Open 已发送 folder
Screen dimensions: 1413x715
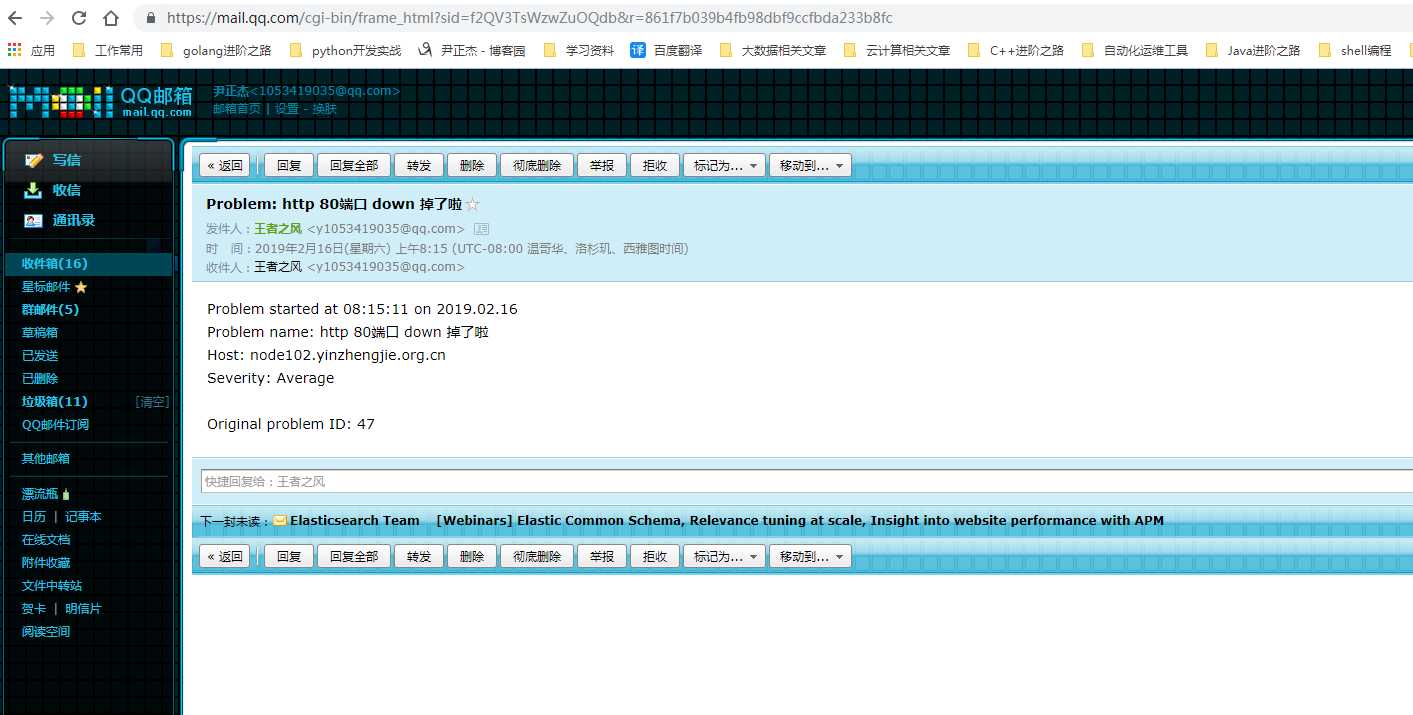click(x=40, y=356)
